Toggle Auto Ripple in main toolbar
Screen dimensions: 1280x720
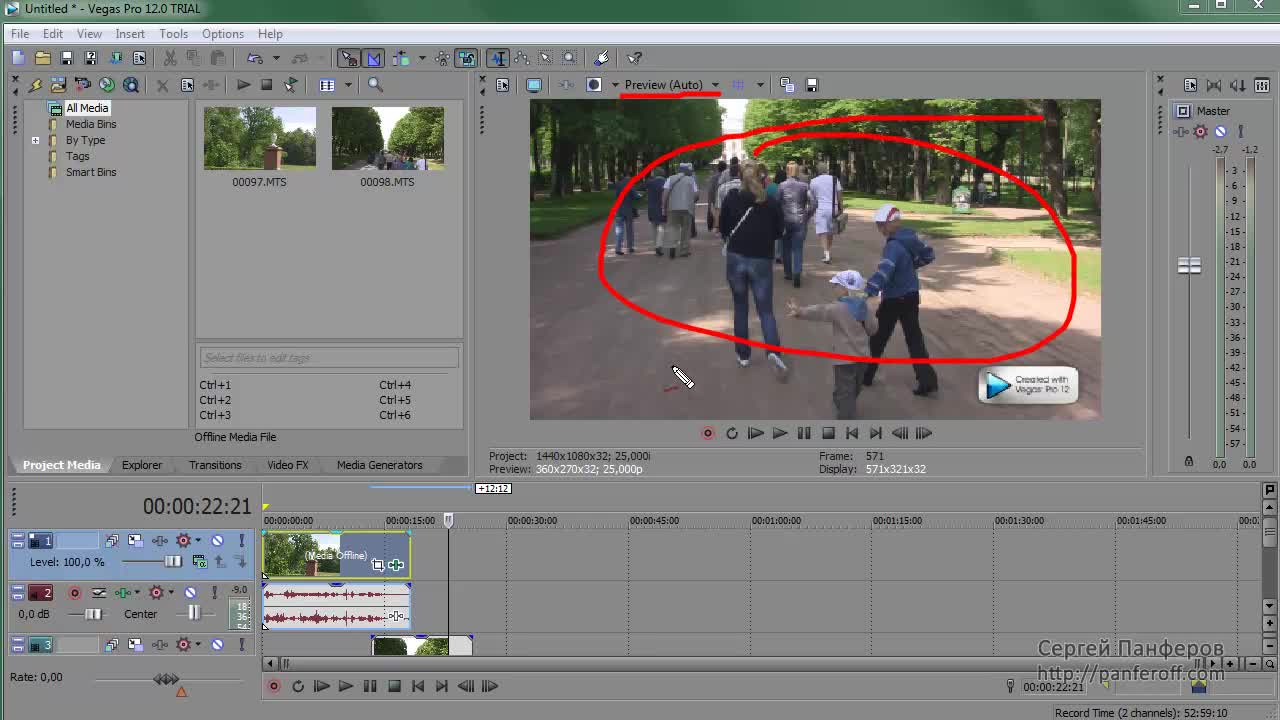pos(400,58)
